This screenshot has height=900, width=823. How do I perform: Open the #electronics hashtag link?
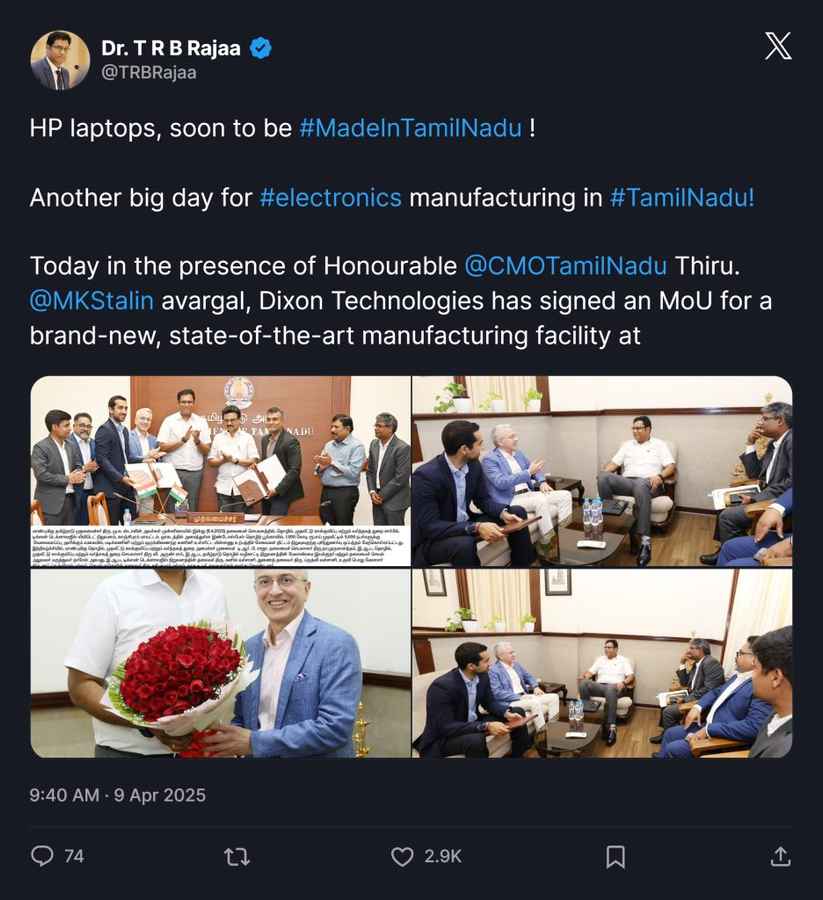tap(330, 197)
